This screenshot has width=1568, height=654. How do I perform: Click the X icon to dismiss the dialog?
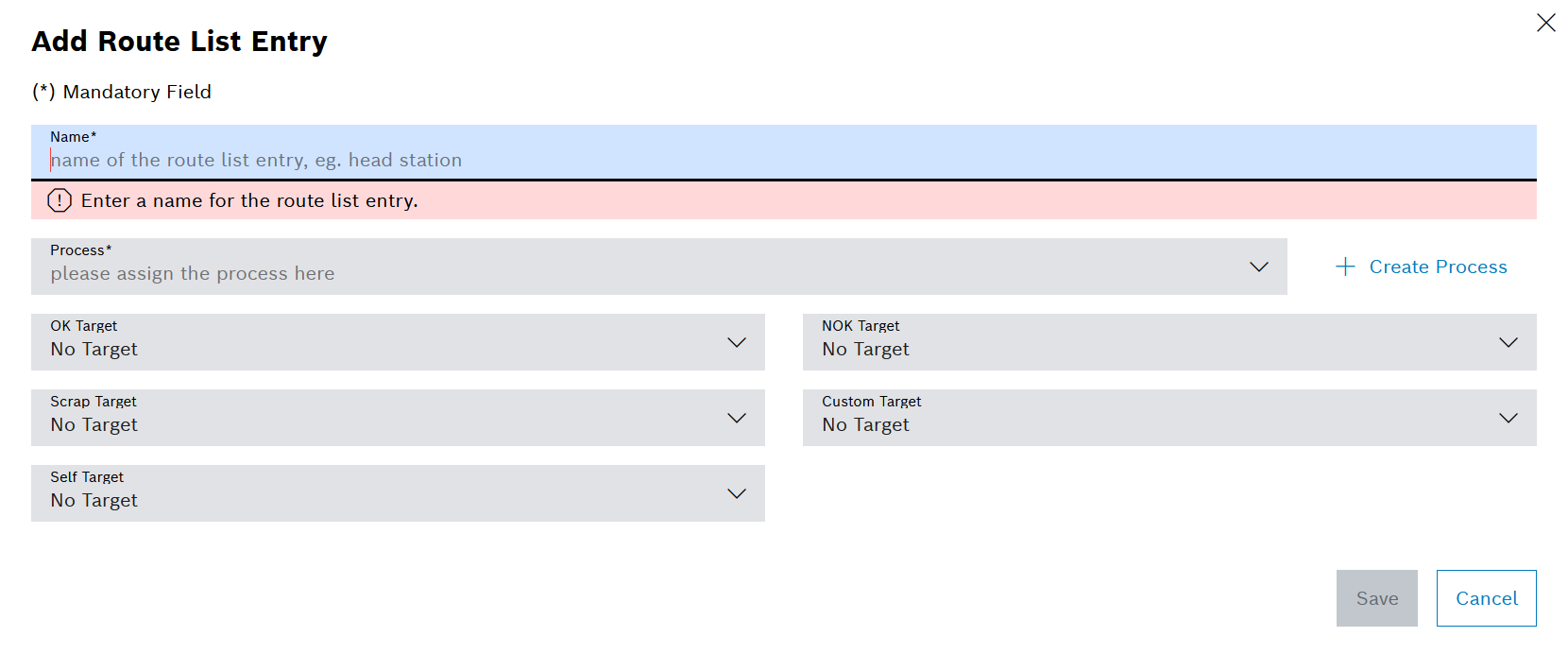point(1546,22)
